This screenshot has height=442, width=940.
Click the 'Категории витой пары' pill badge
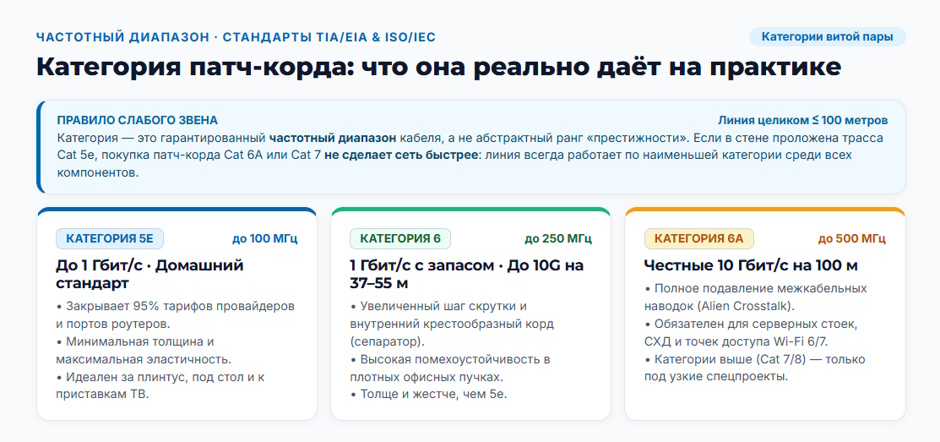coord(827,37)
